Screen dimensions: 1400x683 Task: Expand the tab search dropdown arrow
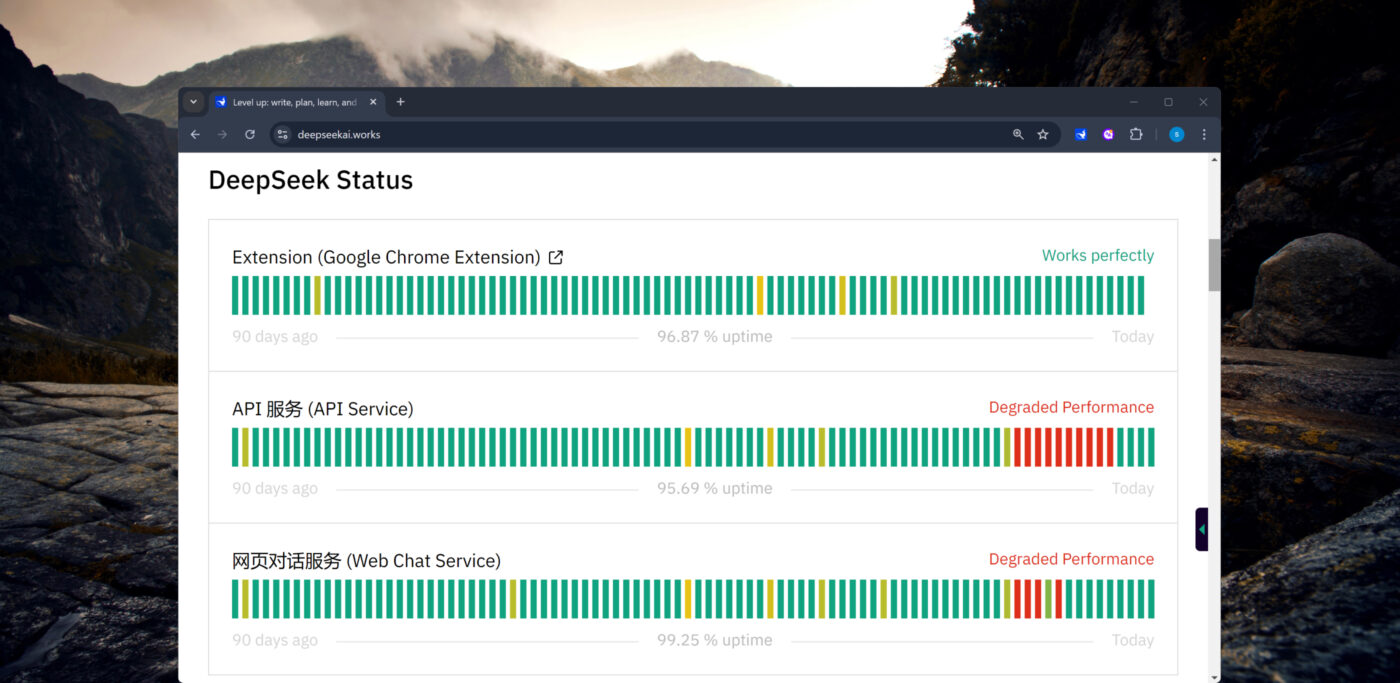[194, 102]
